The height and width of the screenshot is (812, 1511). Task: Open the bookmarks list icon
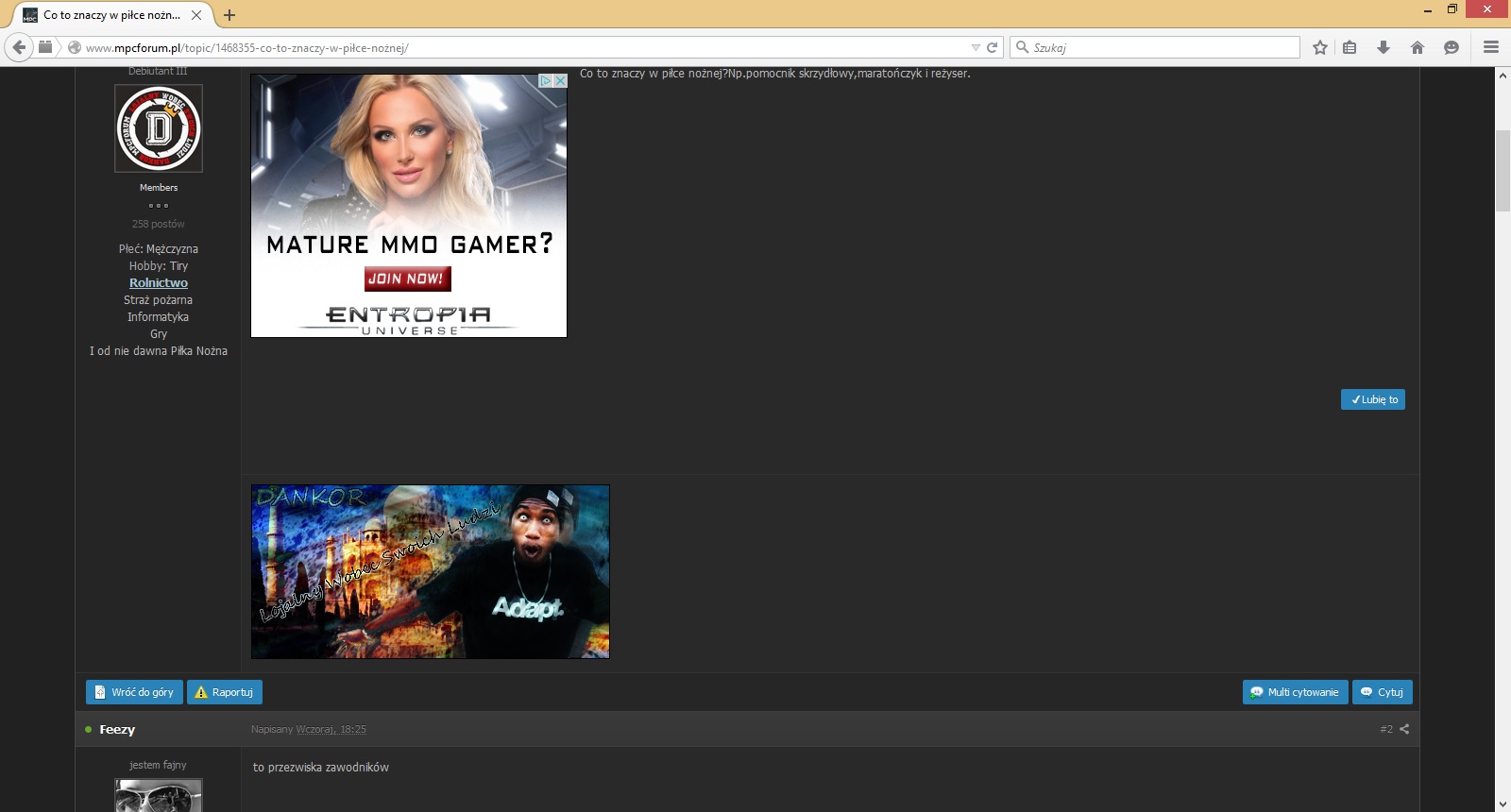[1350, 47]
